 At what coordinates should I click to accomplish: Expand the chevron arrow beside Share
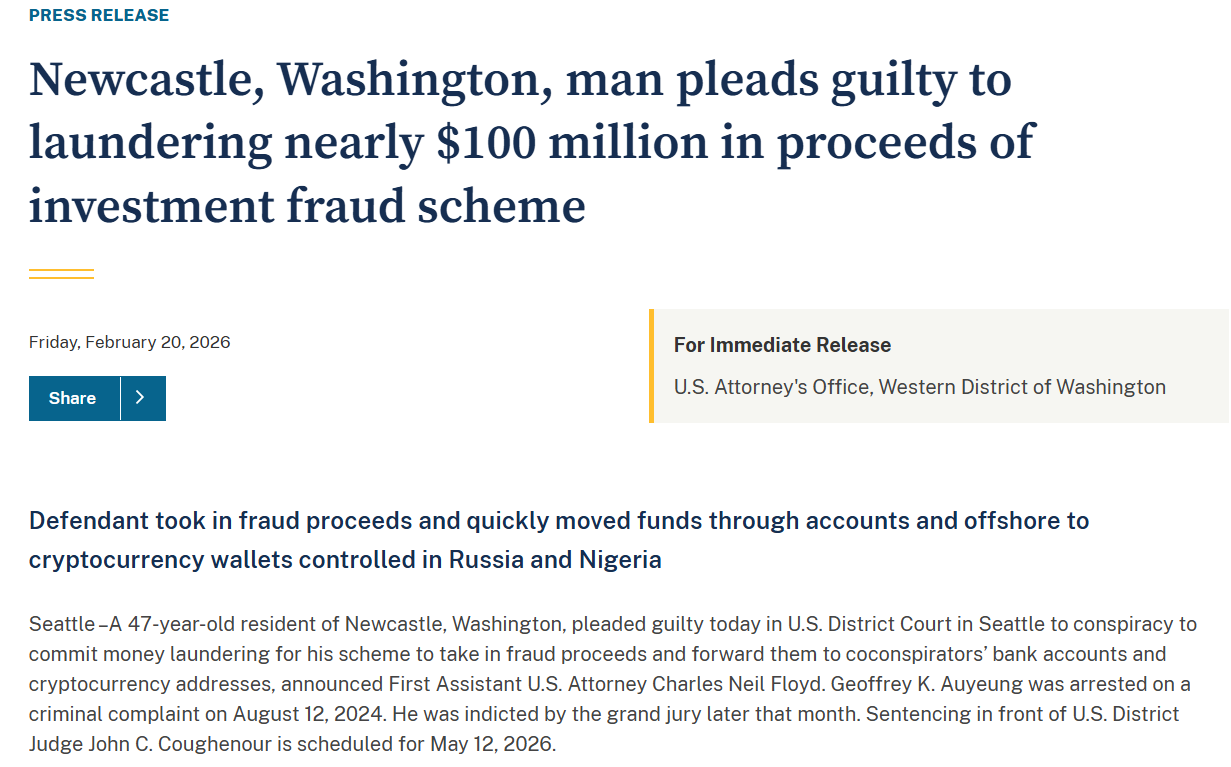click(x=142, y=398)
